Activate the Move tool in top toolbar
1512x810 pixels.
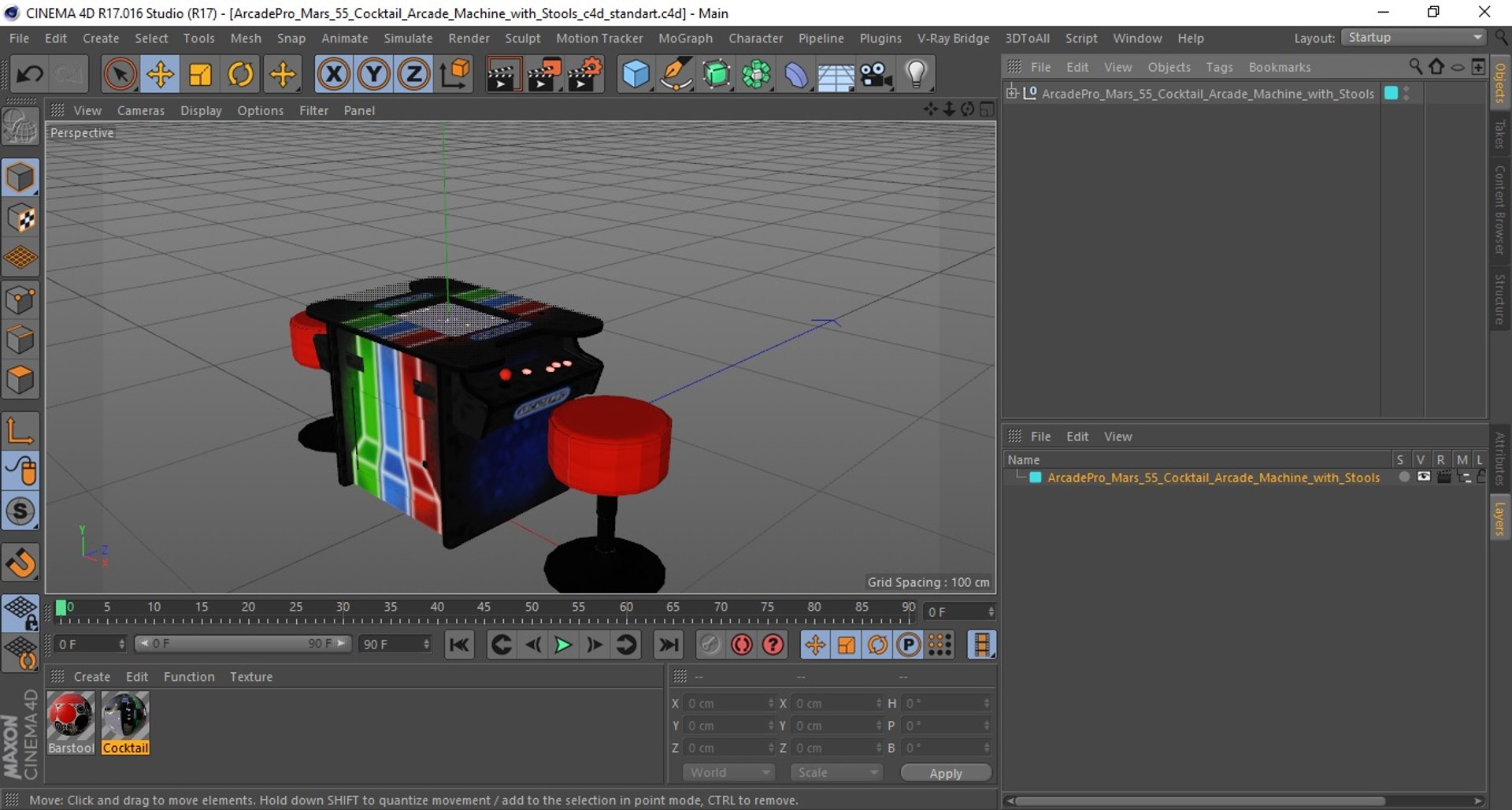pyautogui.click(x=161, y=74)
